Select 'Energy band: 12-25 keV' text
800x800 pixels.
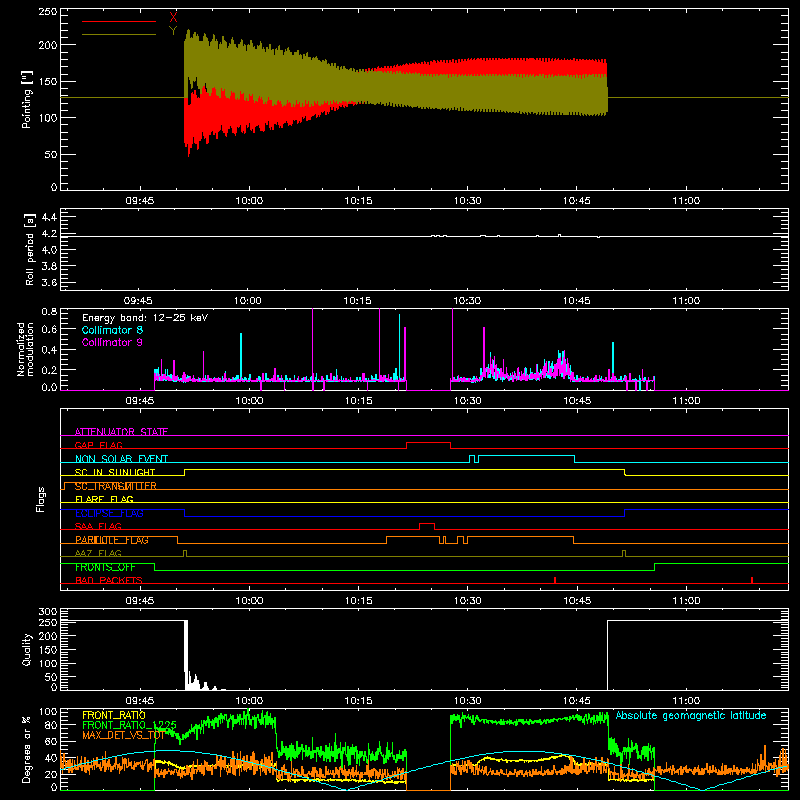[145, 318]
